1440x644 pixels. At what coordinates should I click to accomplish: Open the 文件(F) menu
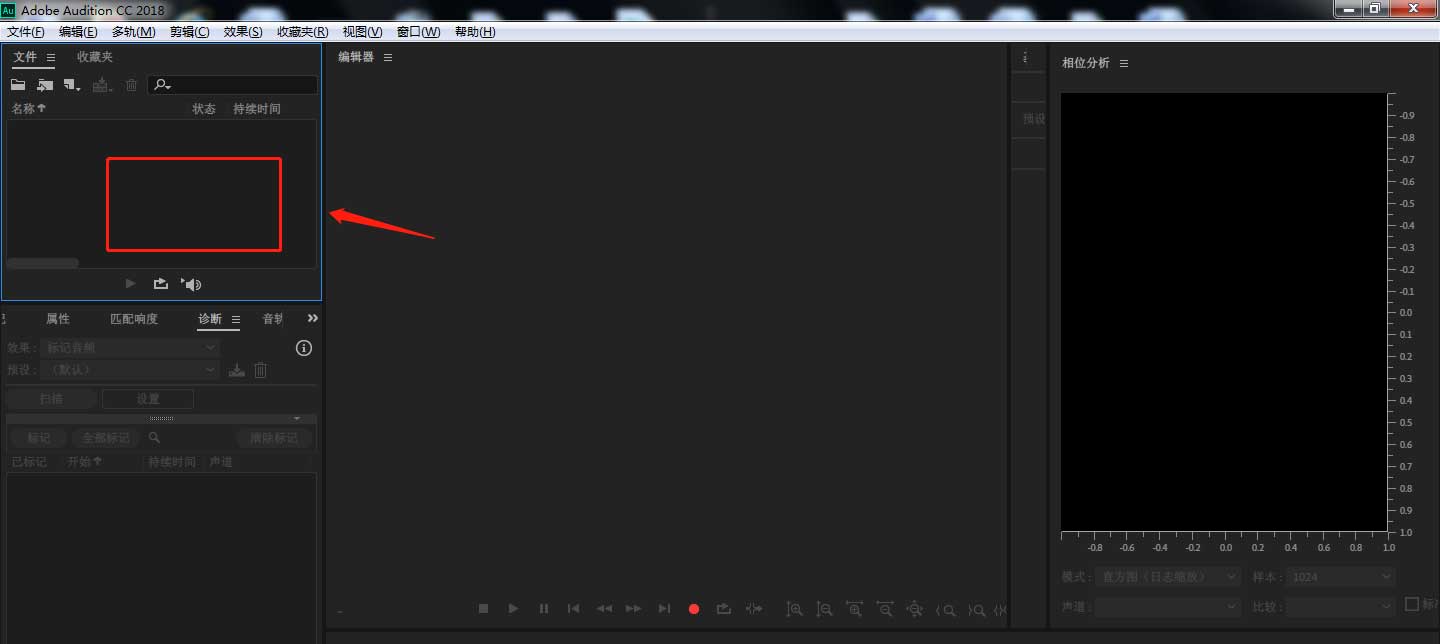(26, 32)
